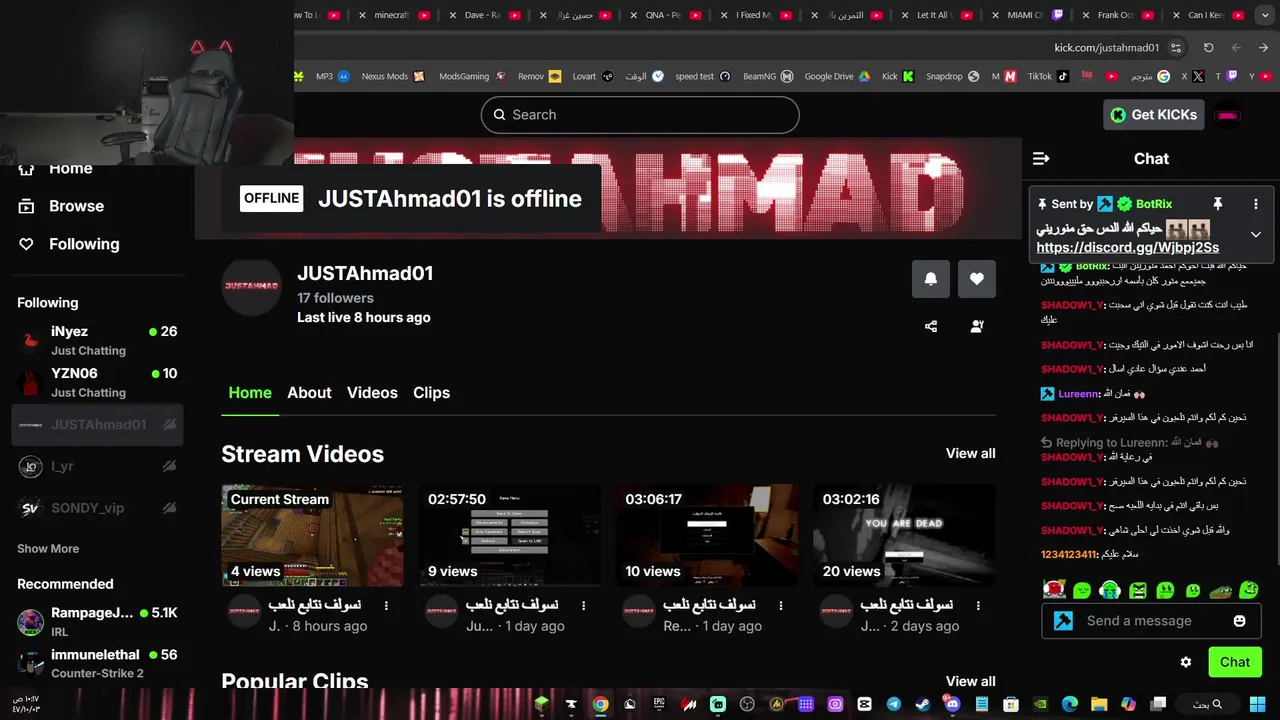Select JUSTAhmad01 in Following list

point(97,425)
